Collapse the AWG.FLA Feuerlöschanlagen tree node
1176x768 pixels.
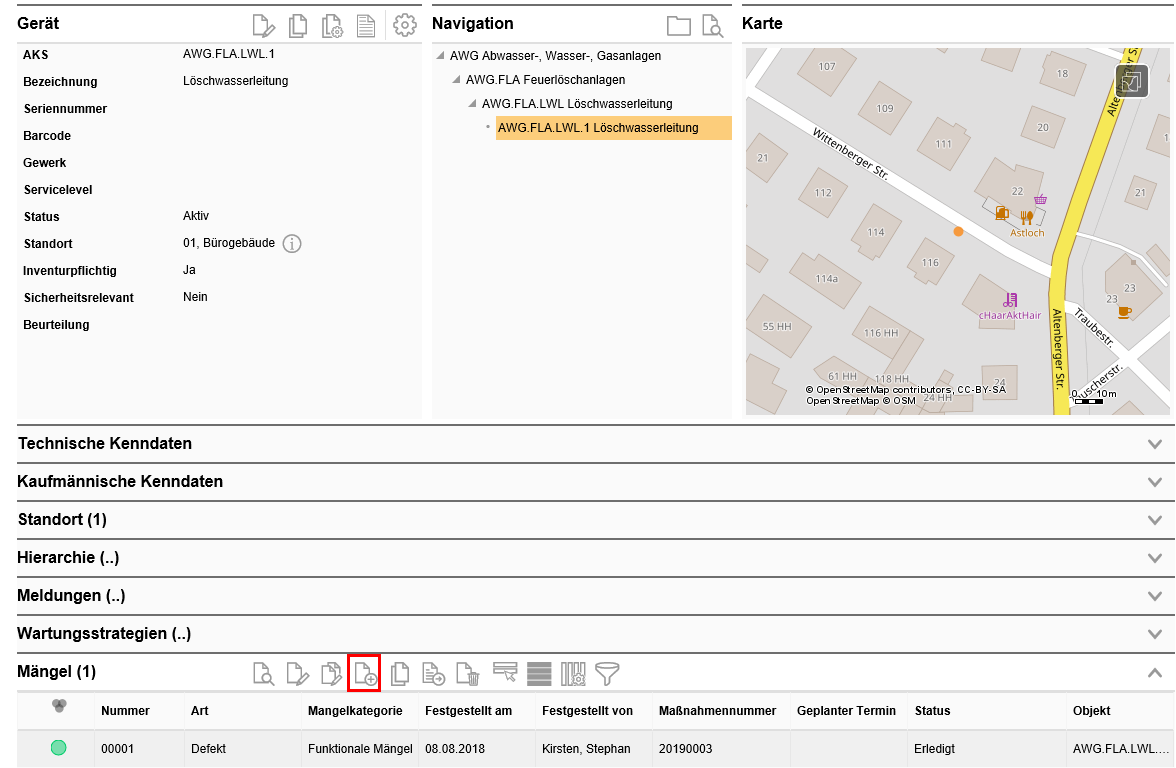tap(457, 80)
